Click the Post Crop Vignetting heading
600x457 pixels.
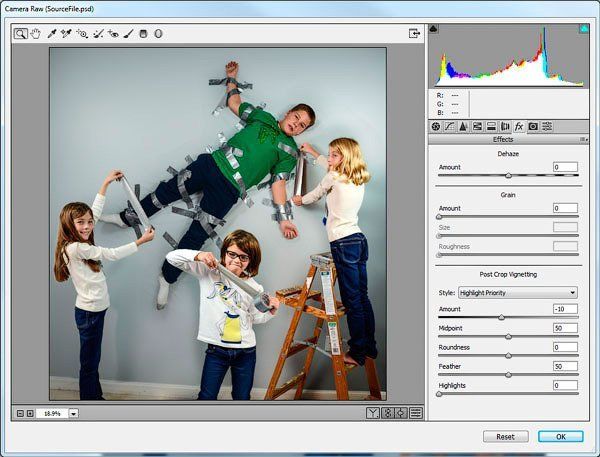coord(508,274)
